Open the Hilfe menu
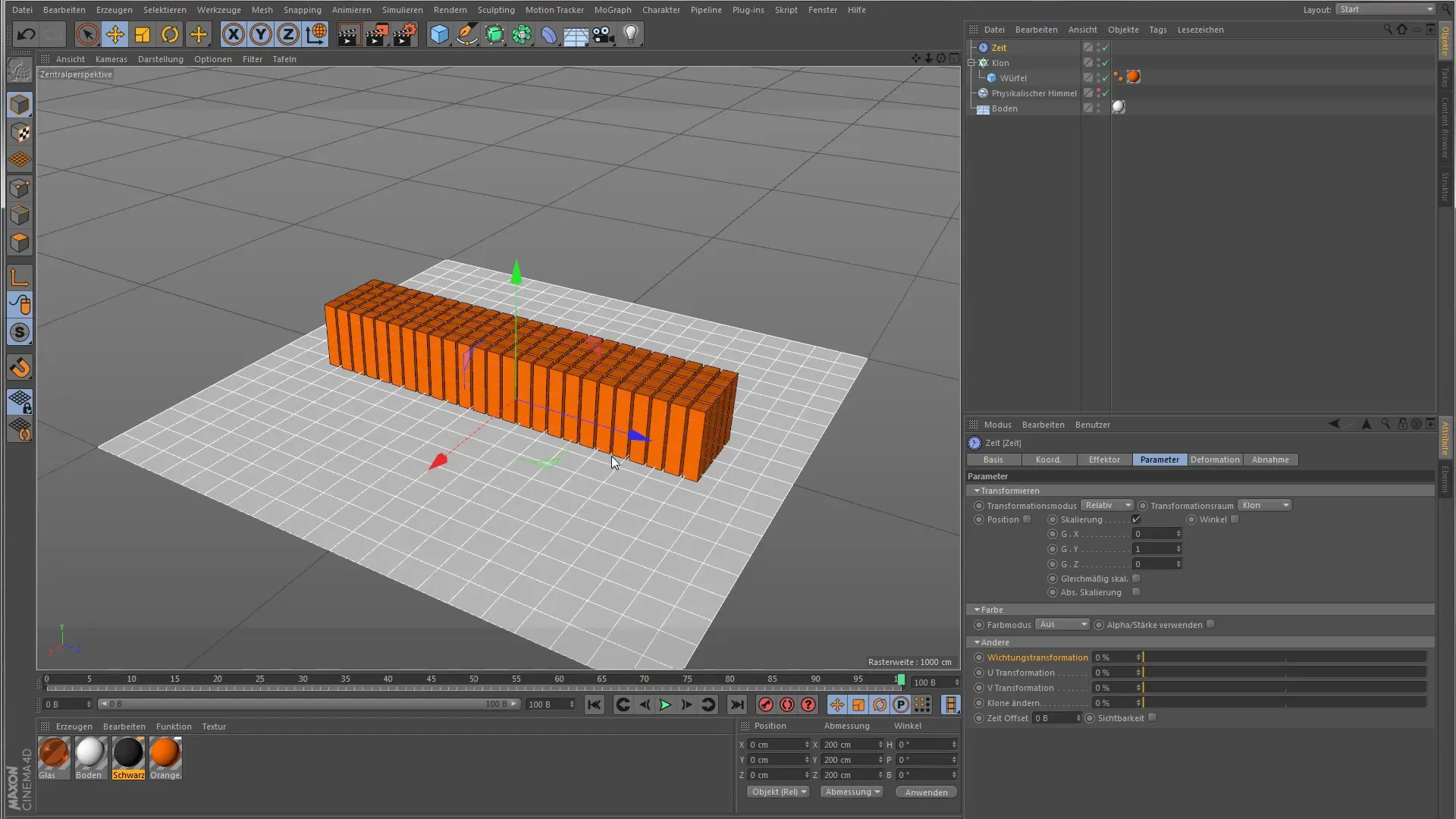The image size is (1456, 819). [857, 10]
